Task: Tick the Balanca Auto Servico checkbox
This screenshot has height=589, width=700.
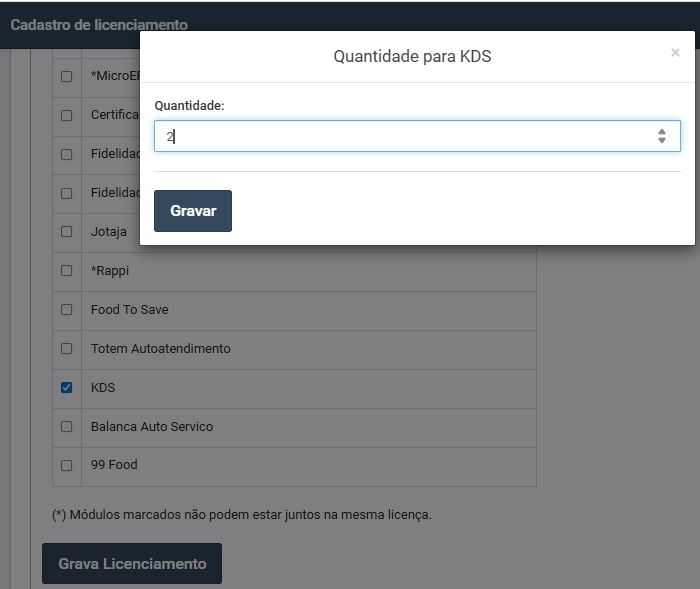Action: click(x=67, y=426)
